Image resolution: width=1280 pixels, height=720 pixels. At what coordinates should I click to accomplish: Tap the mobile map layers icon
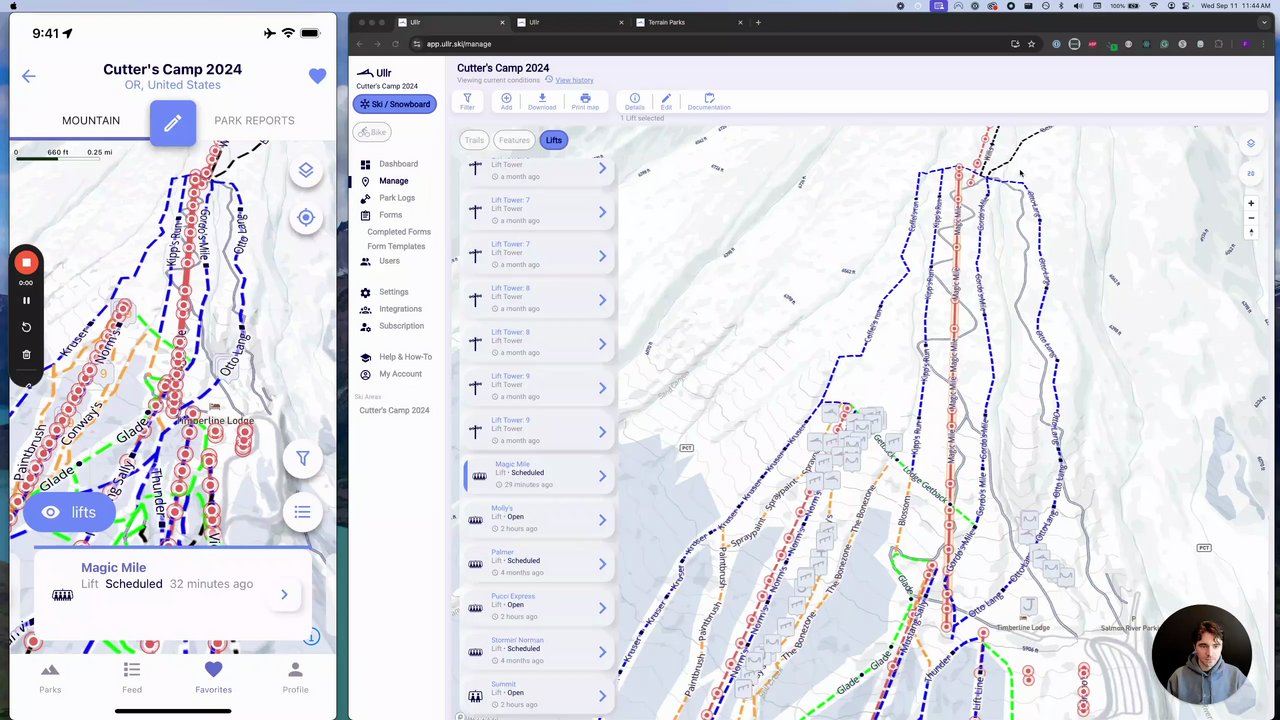pyautogui.click(x=306, y=171)
